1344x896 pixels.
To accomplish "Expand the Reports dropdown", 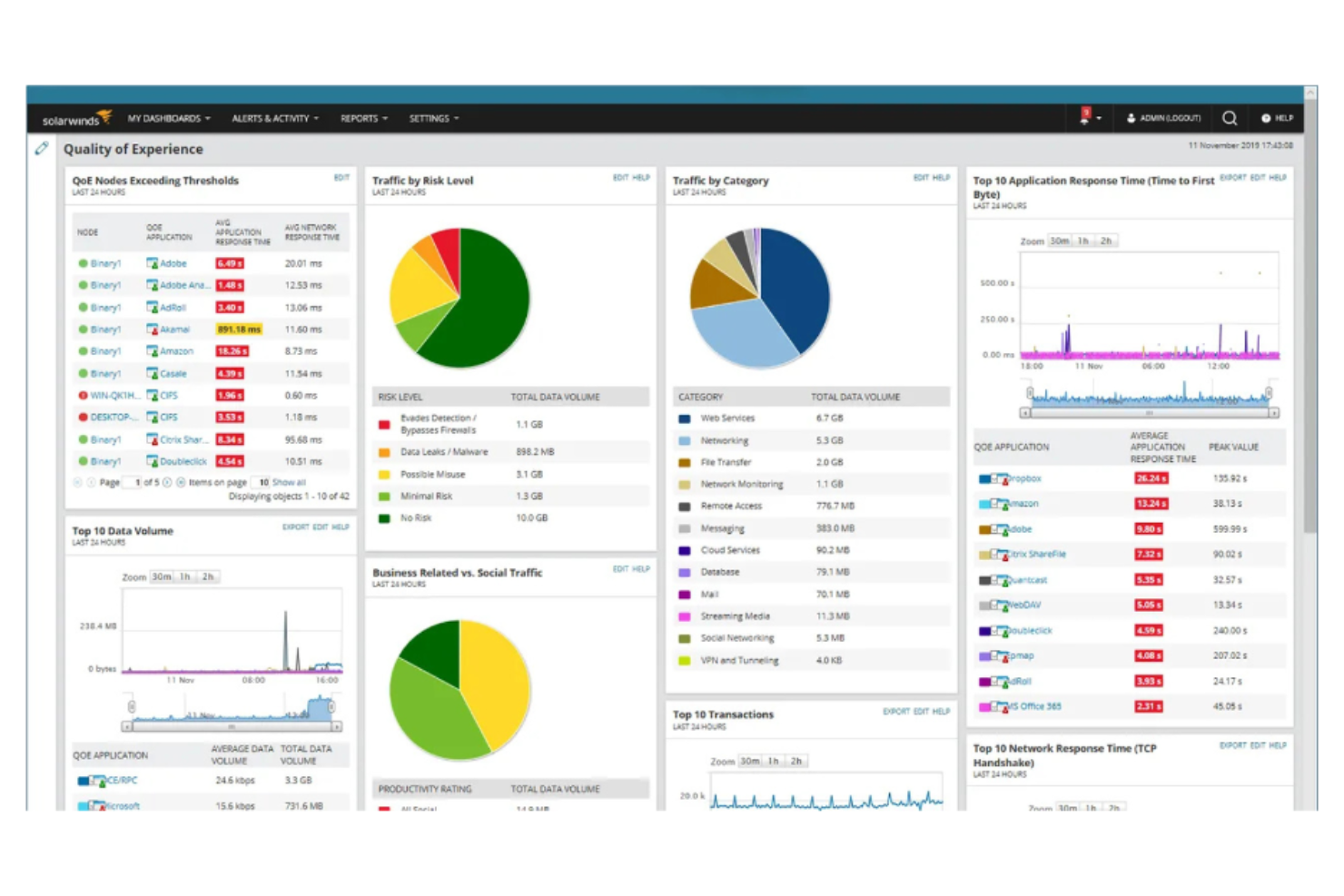I will 362,118.
